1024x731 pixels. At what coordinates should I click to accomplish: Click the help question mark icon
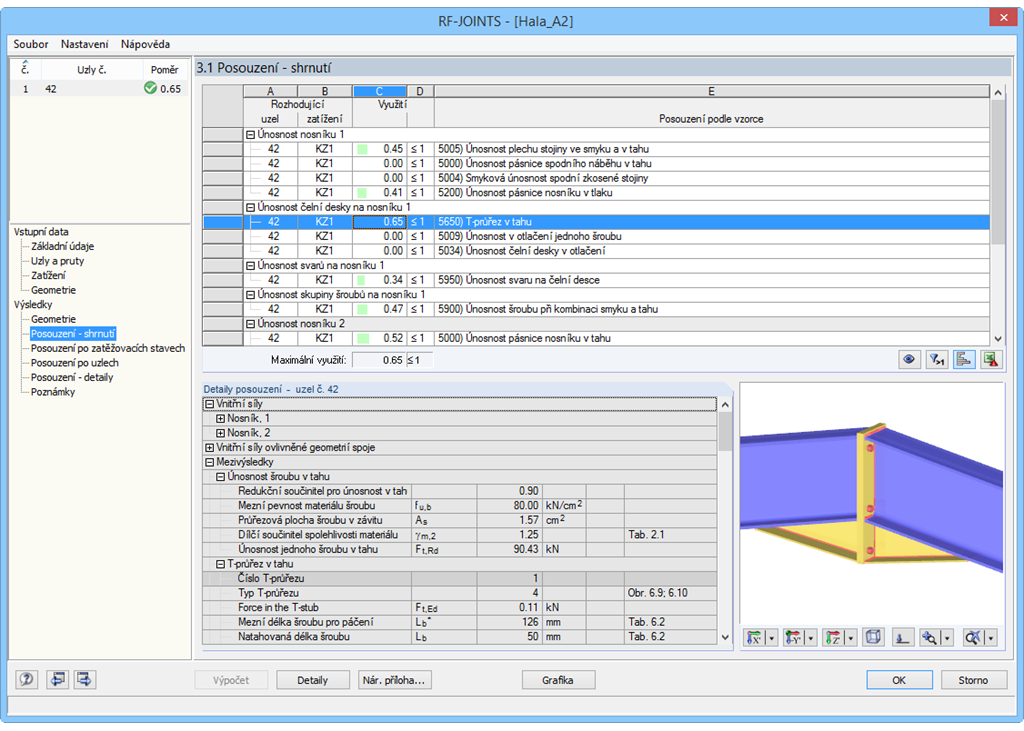pos(27,679)
